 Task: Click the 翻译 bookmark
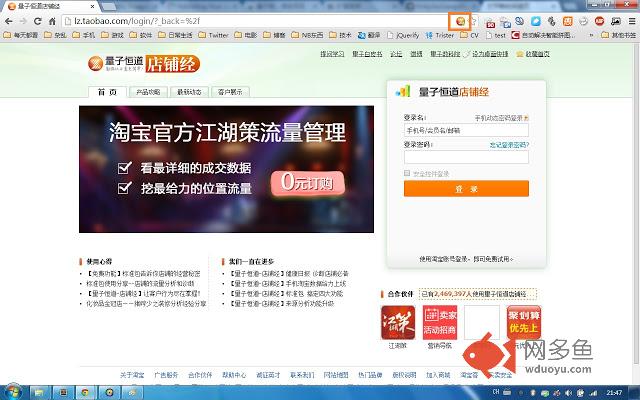(x=369, y=36)
